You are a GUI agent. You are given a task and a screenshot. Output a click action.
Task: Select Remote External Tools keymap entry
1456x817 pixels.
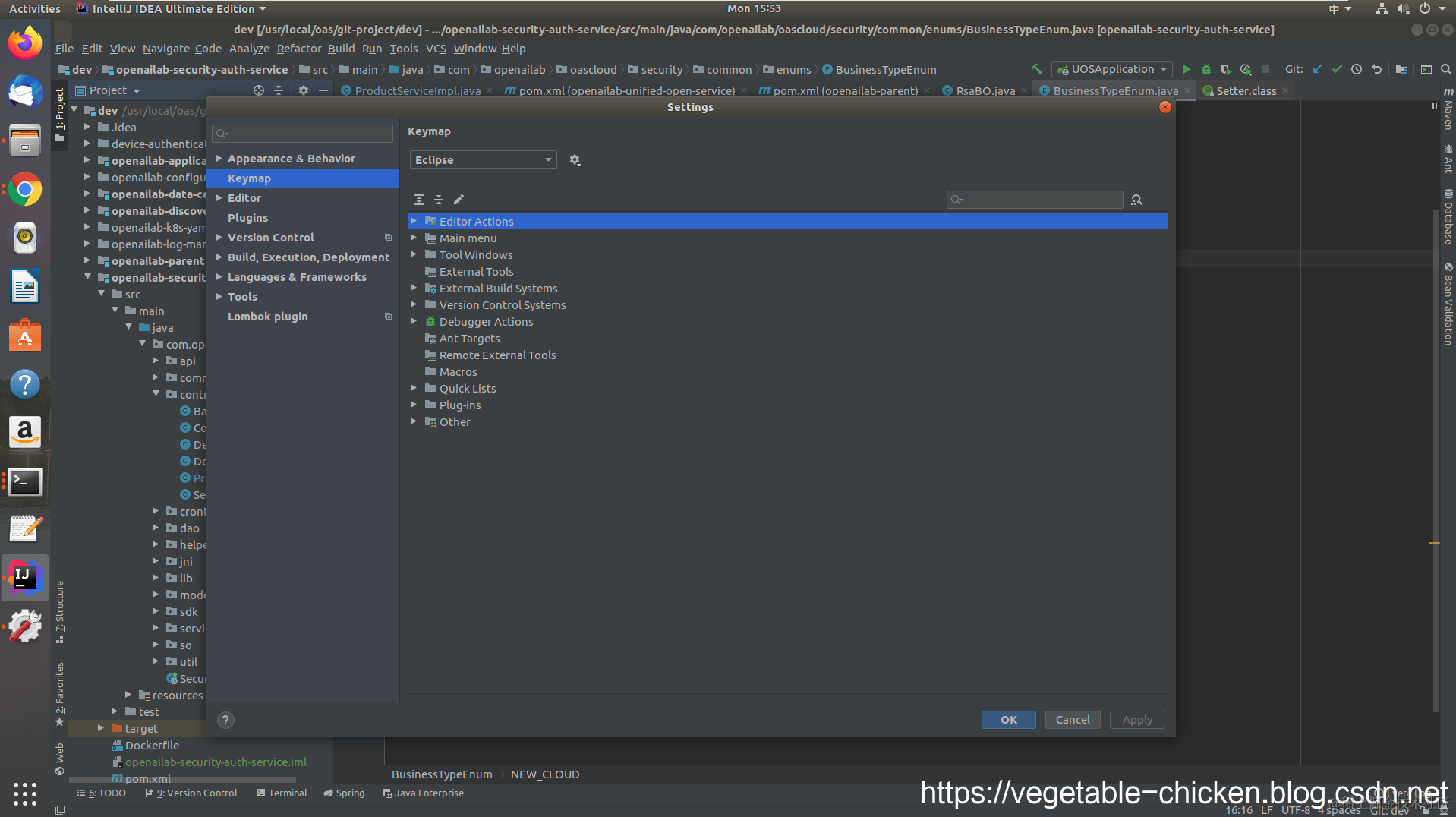click(498, 355)
